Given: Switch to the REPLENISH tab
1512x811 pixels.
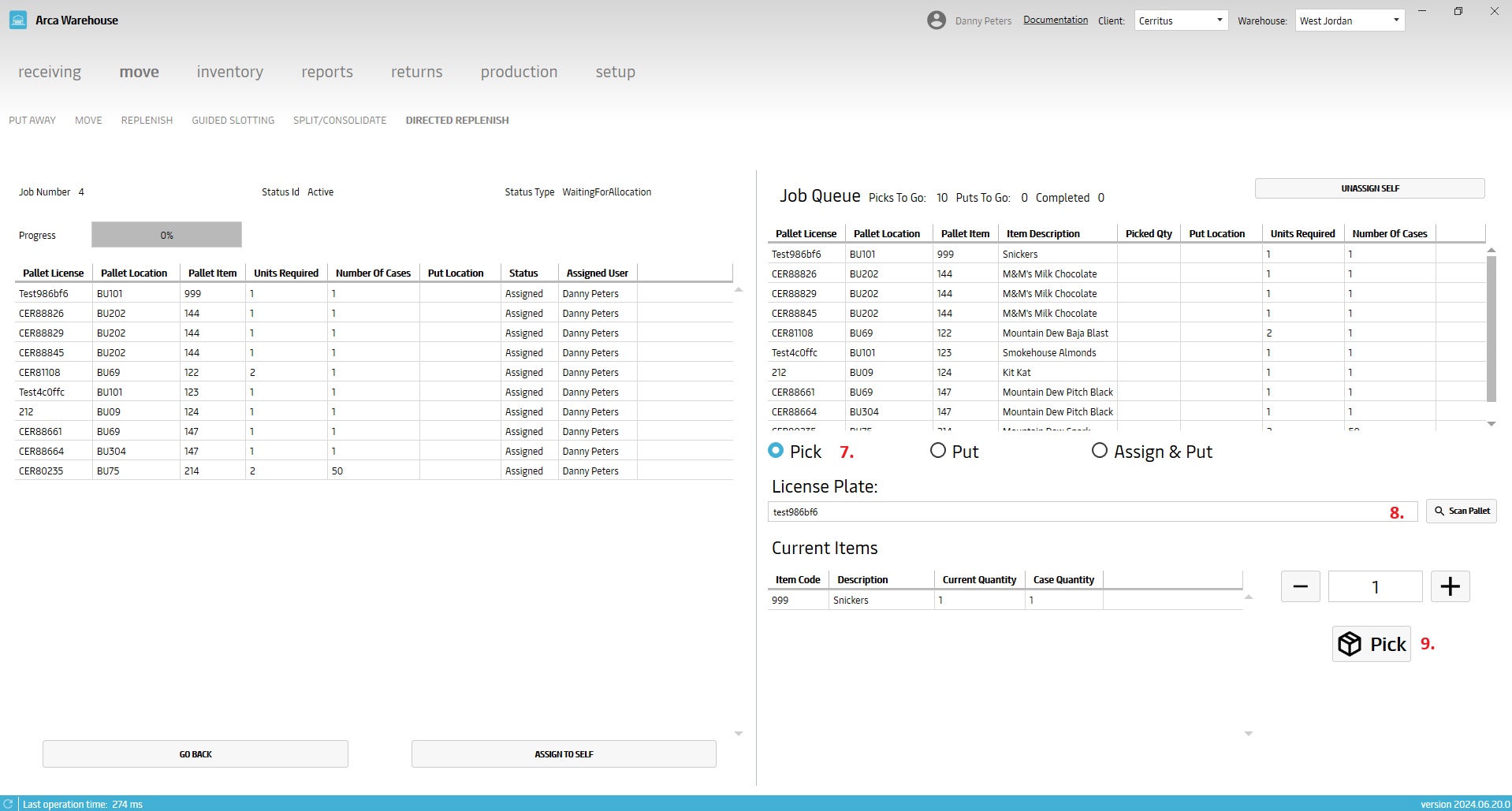Looking at the screenshot, I should tap(147, 121).
